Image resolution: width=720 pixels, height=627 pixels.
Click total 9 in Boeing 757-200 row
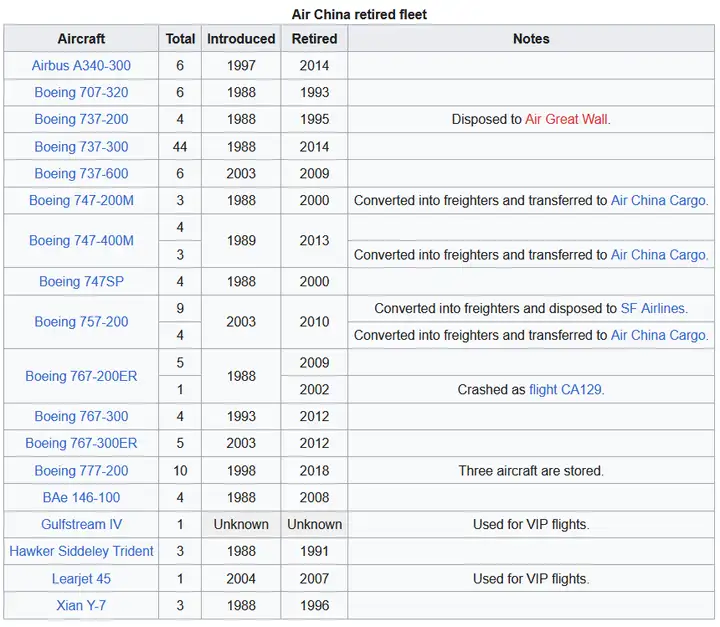click(180, 308)
